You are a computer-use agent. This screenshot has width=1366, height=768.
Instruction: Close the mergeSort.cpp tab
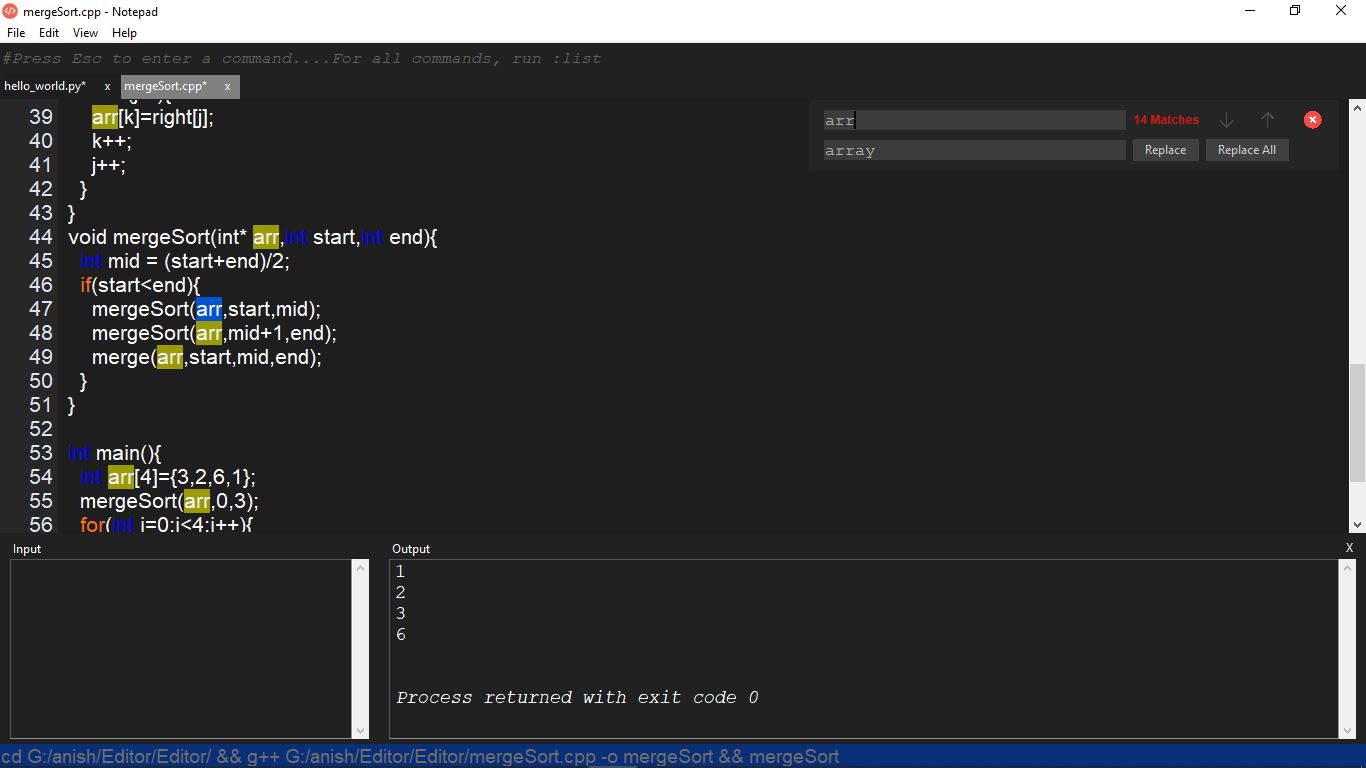(227, 87)
